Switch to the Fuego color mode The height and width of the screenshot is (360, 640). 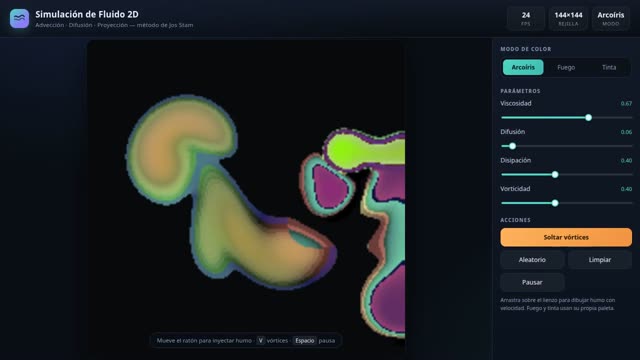pos(566,67)
